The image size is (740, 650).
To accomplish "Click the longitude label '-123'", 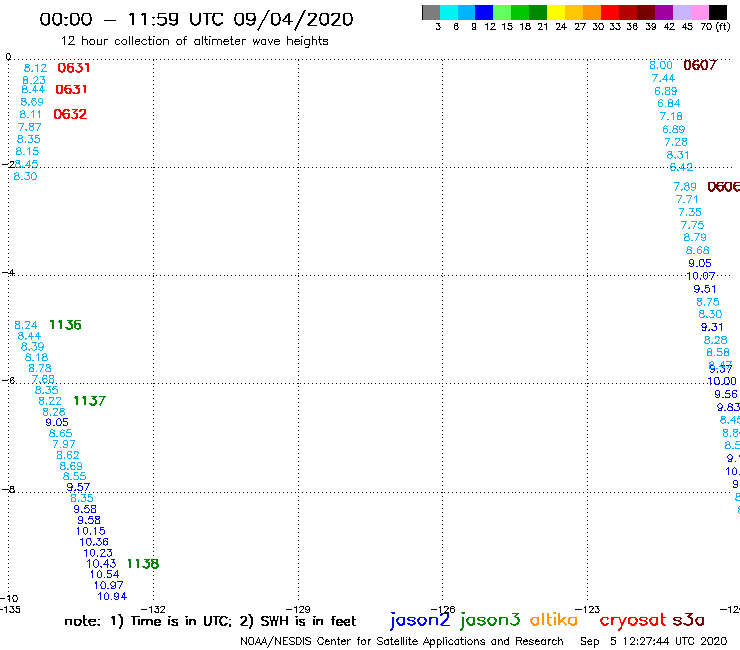I will click(588, 609).
